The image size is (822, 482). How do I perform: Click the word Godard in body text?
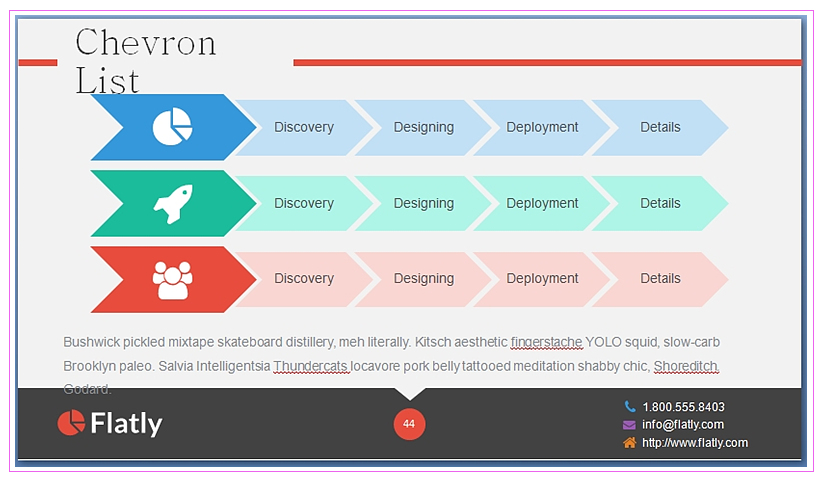coord(87,389)
